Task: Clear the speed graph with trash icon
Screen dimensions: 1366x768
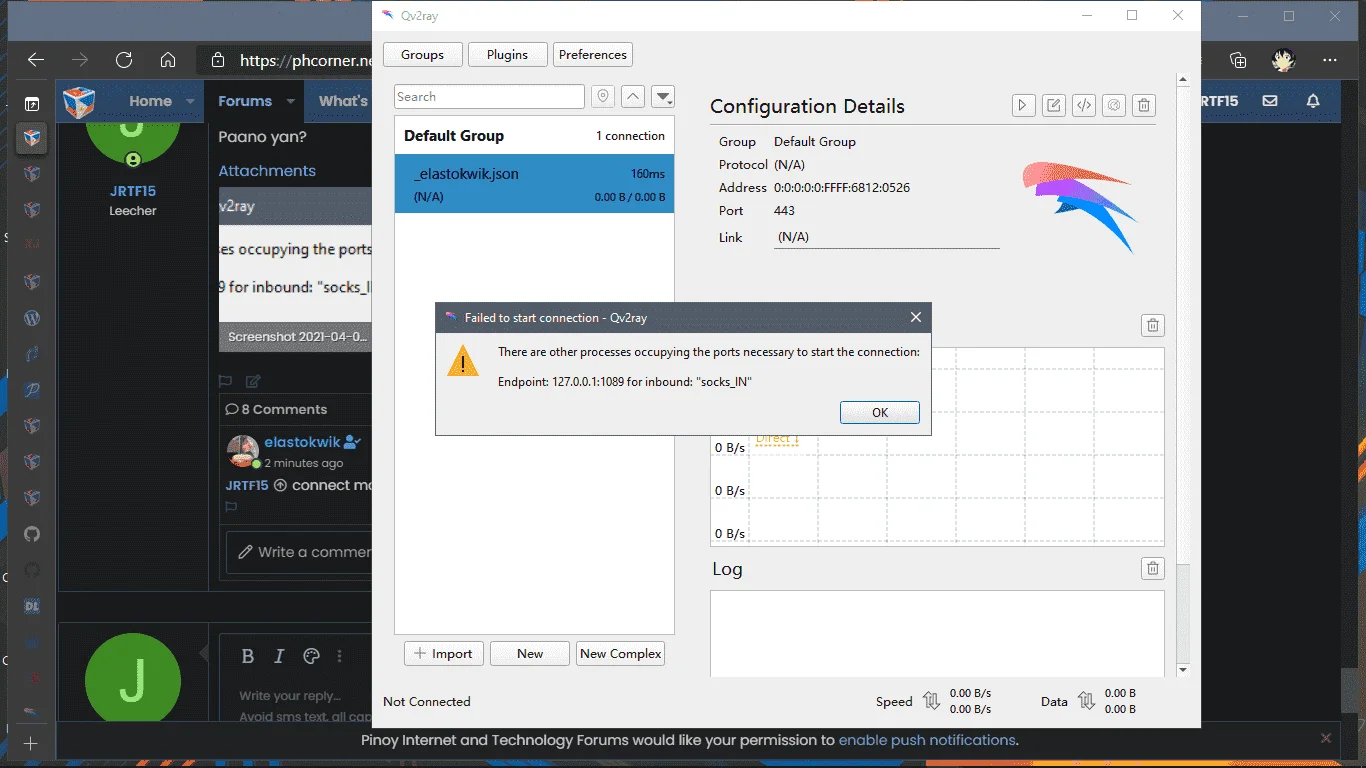Action: point(1153,325)
